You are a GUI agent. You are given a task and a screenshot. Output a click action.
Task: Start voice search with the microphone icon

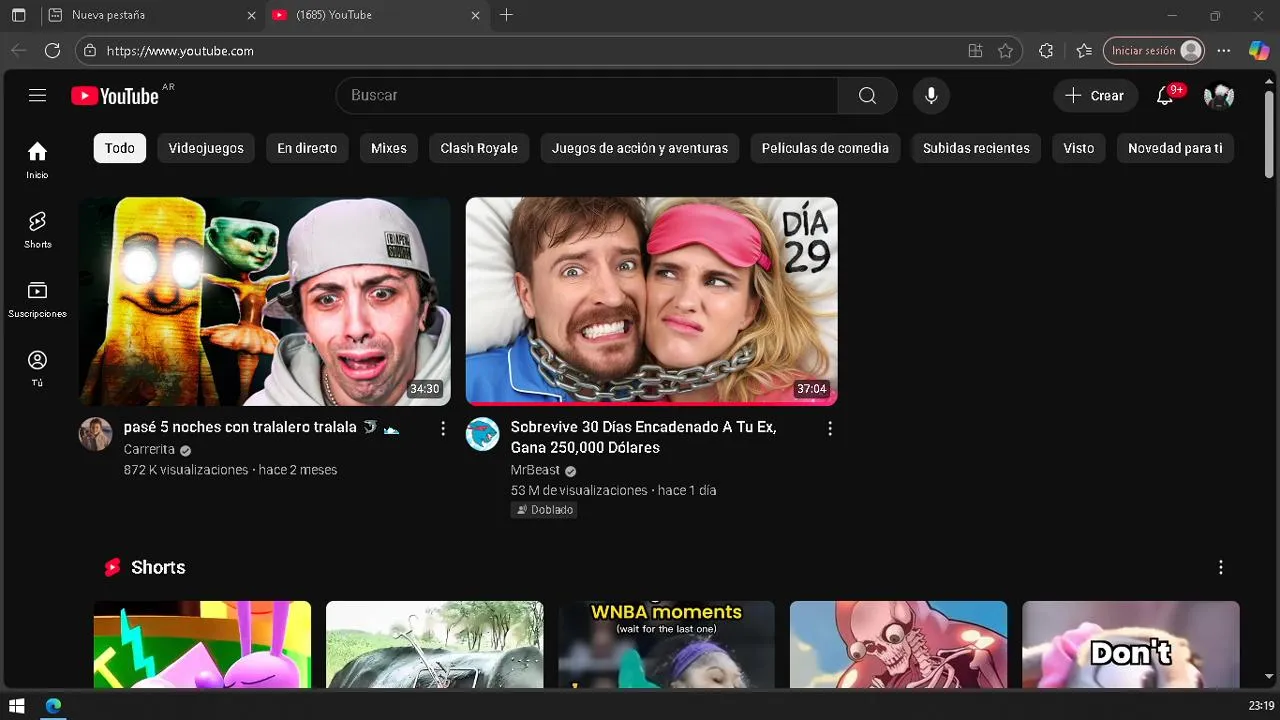(931, 95)
